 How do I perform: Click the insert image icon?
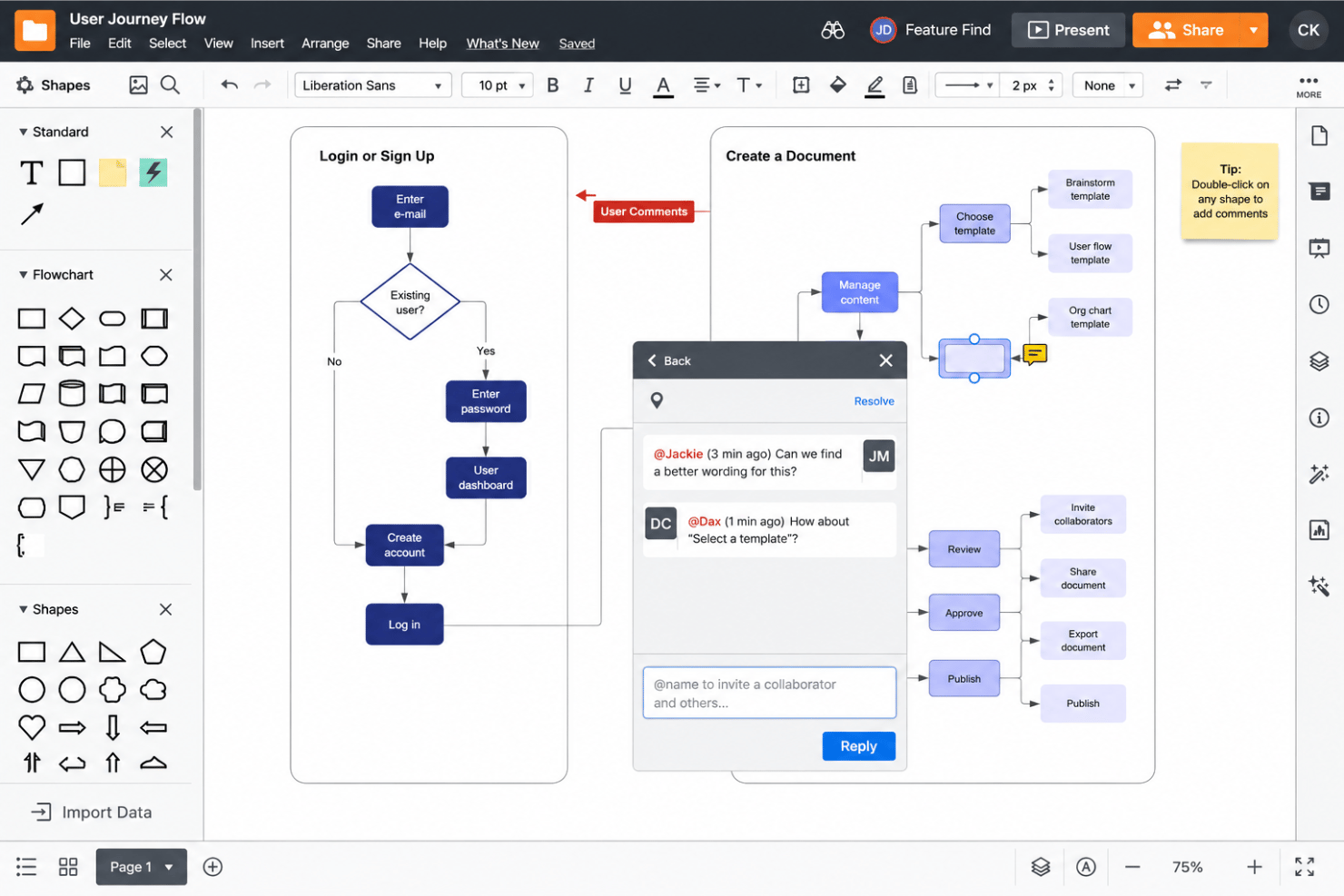[138, 85]
